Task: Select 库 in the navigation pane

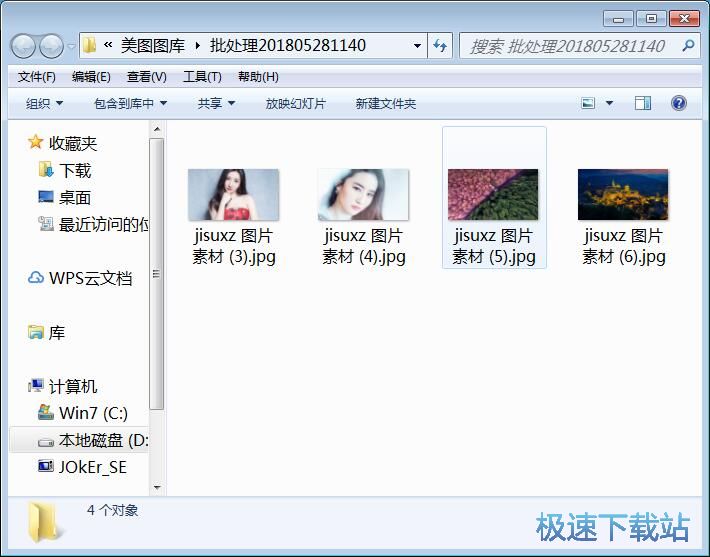Action: point(57,333)
